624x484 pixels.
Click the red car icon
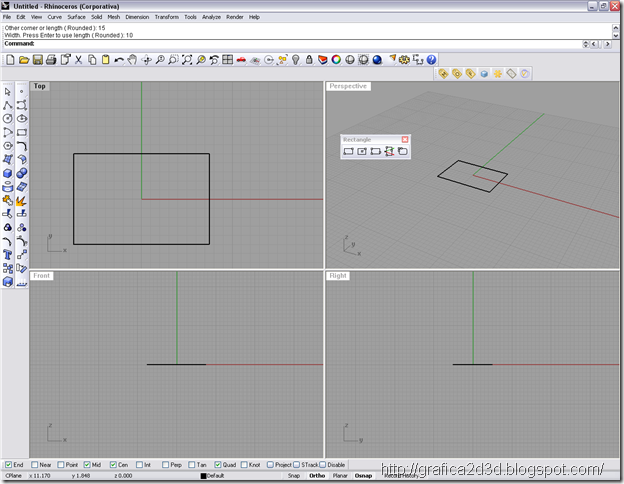pyautogui.click(x=241, y=60)
